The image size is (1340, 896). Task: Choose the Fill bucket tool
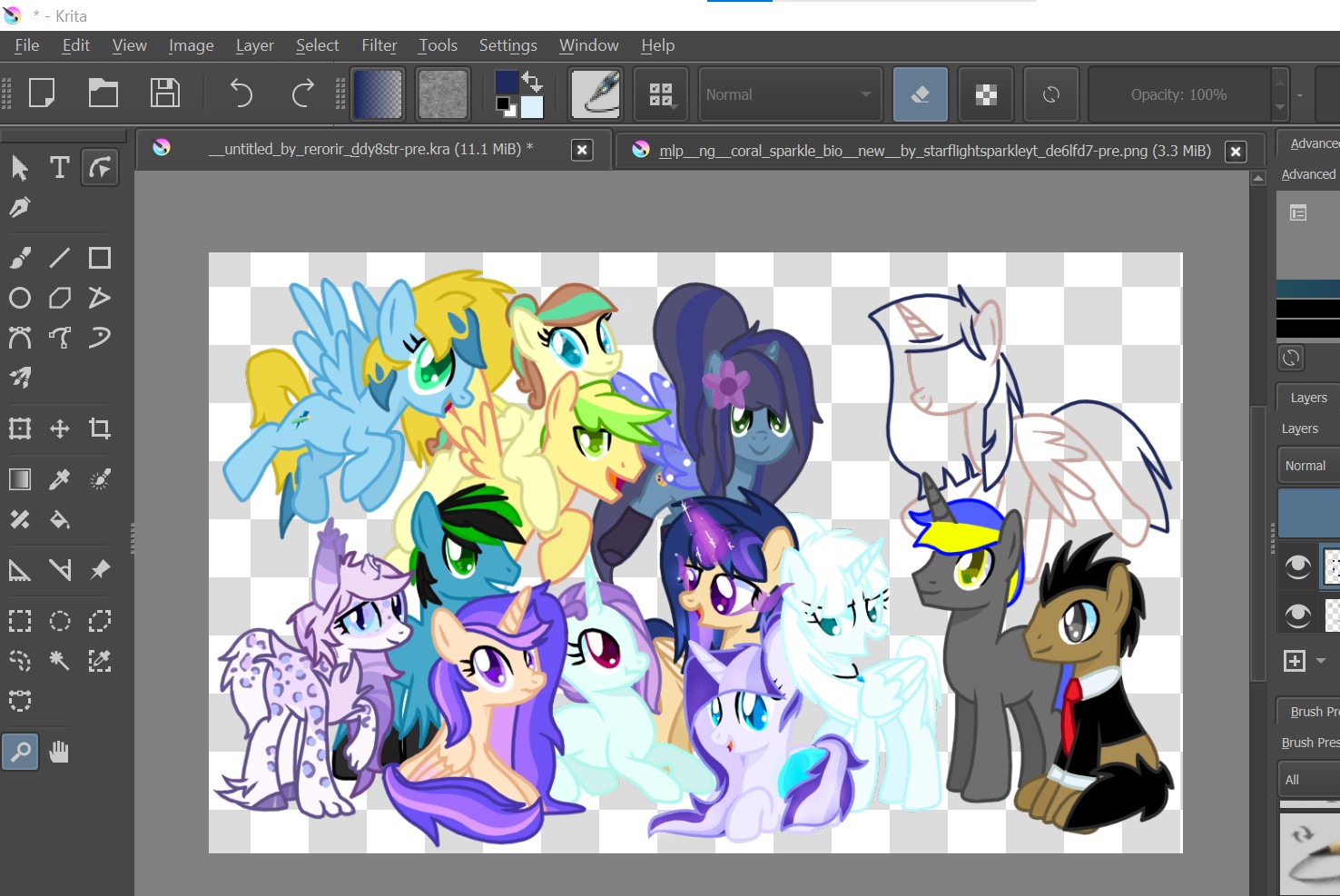(x=60, y=520)
